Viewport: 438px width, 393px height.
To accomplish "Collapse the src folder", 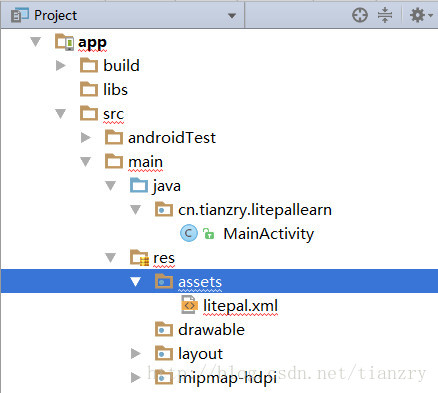I will tap(60, 114).
